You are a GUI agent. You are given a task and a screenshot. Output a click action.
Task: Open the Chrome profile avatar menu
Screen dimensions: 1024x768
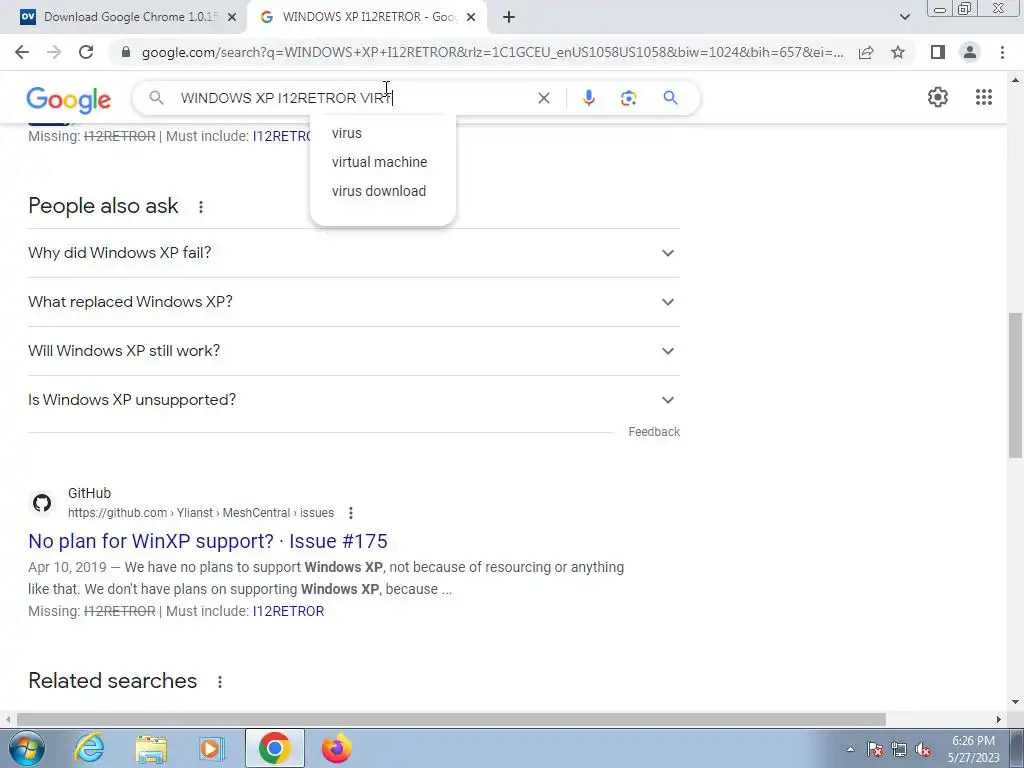(970, 52)
